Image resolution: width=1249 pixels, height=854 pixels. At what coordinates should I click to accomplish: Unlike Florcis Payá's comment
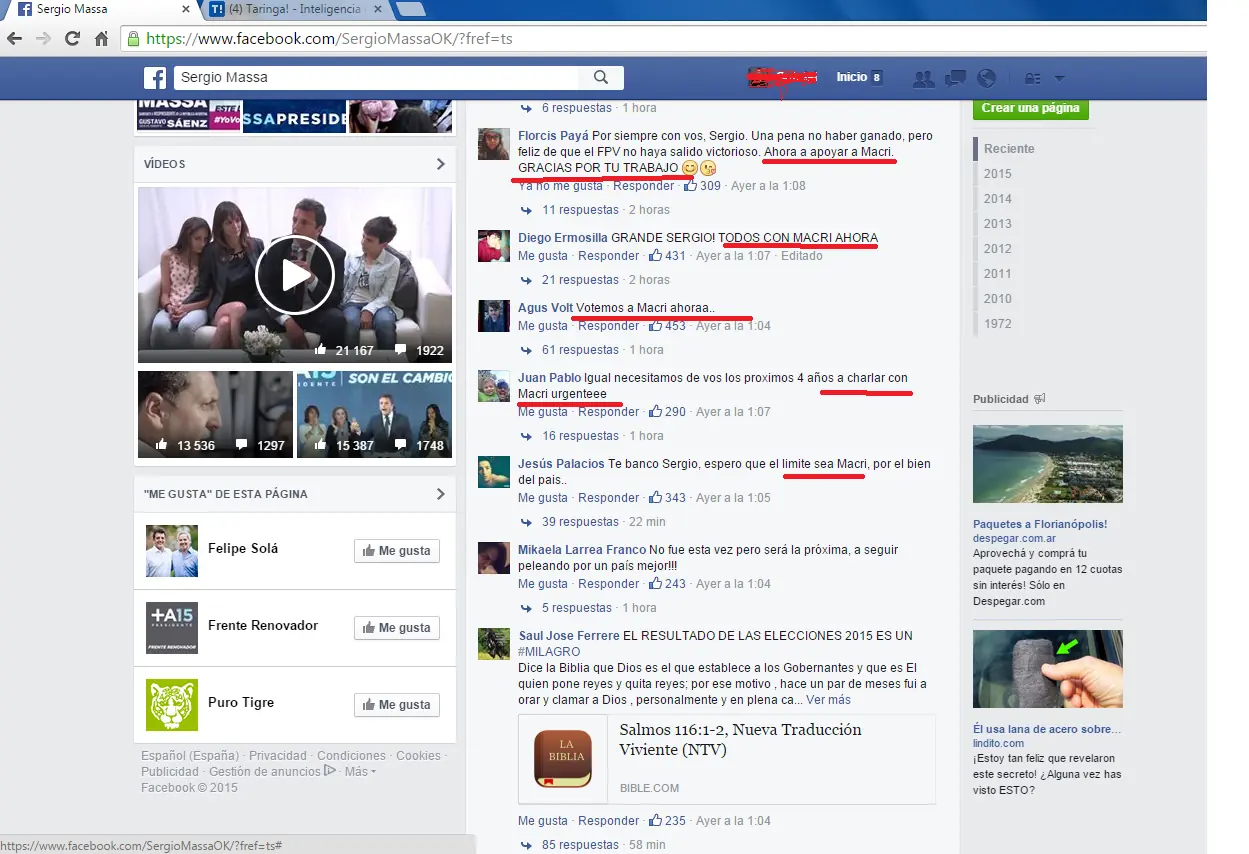click(560, 186)
